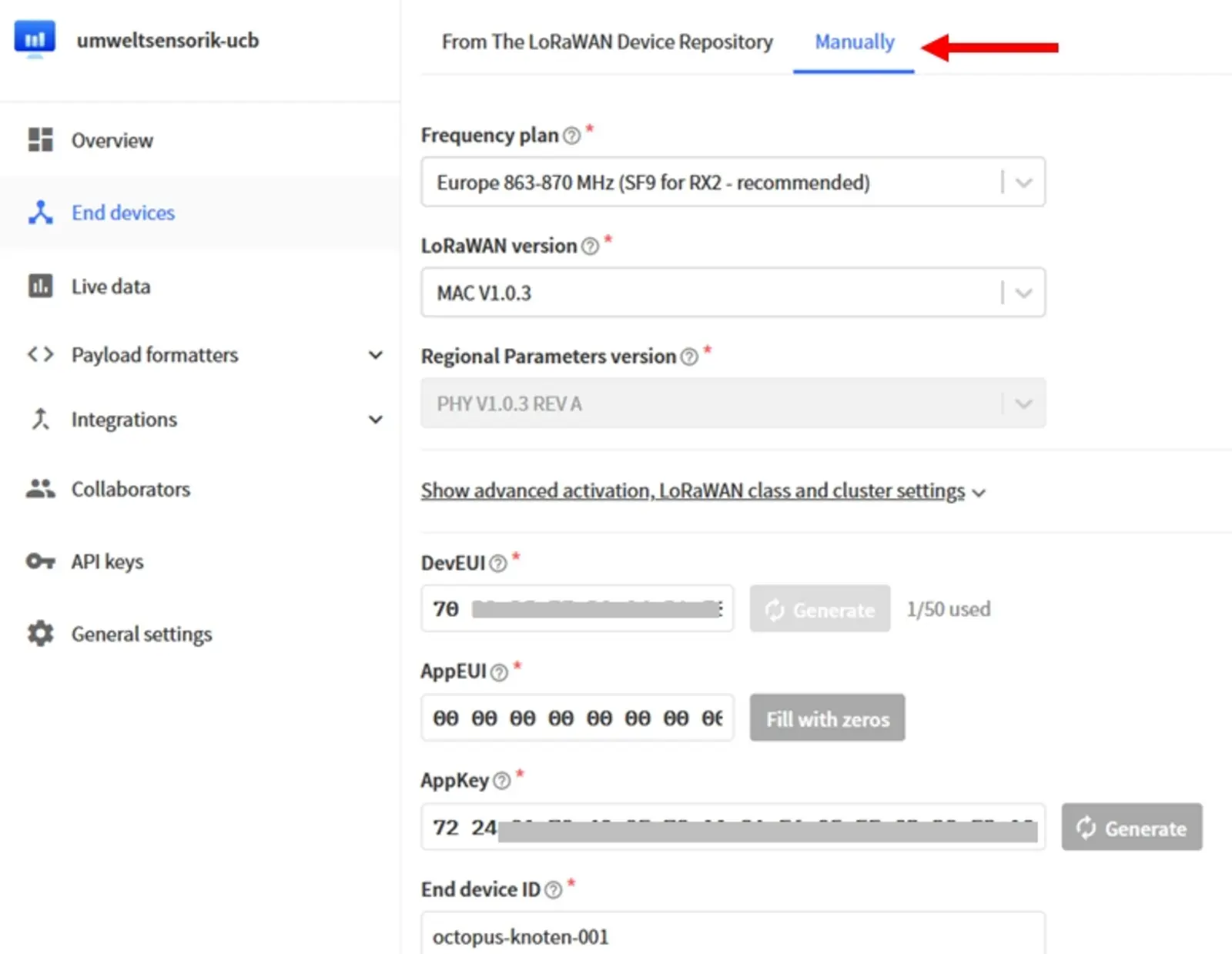Viewport: 1232px width, 954px height.
Task: Click the Frequency plan help icon
Action: click(571, 136)
